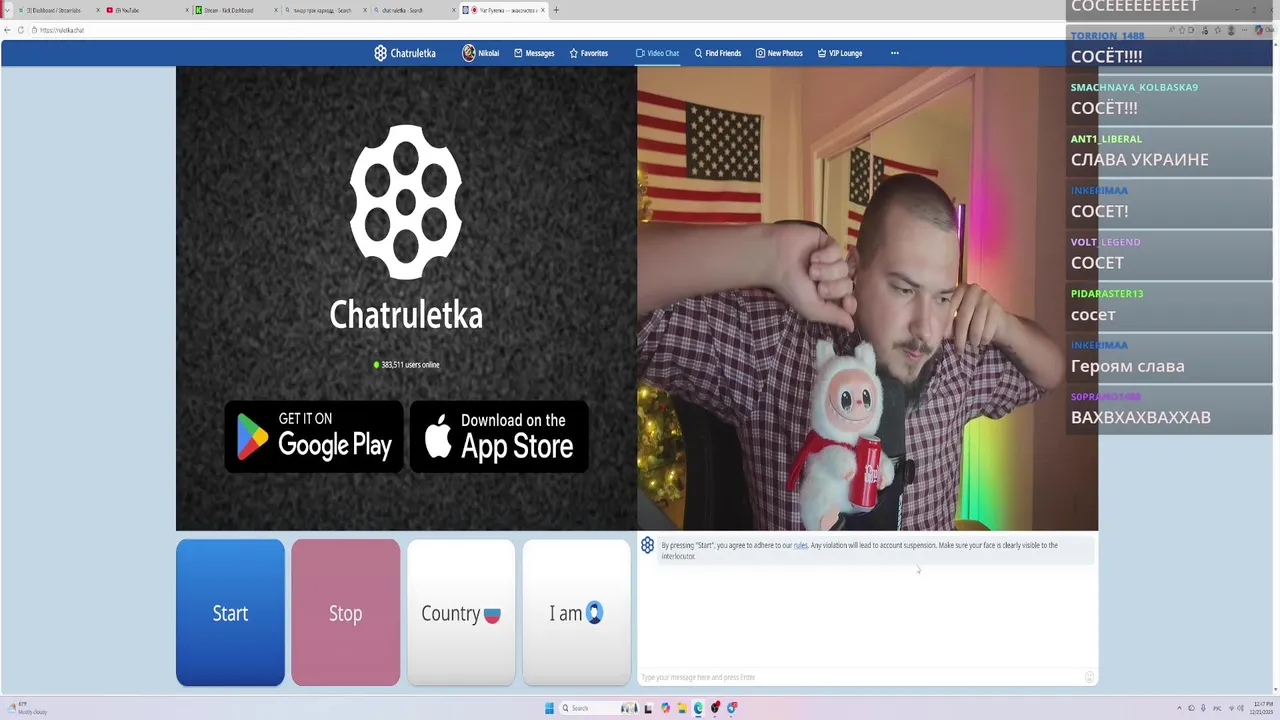
Task: Click the local webcam video preview
Action: pyautogui.click(x=867, y=298)
